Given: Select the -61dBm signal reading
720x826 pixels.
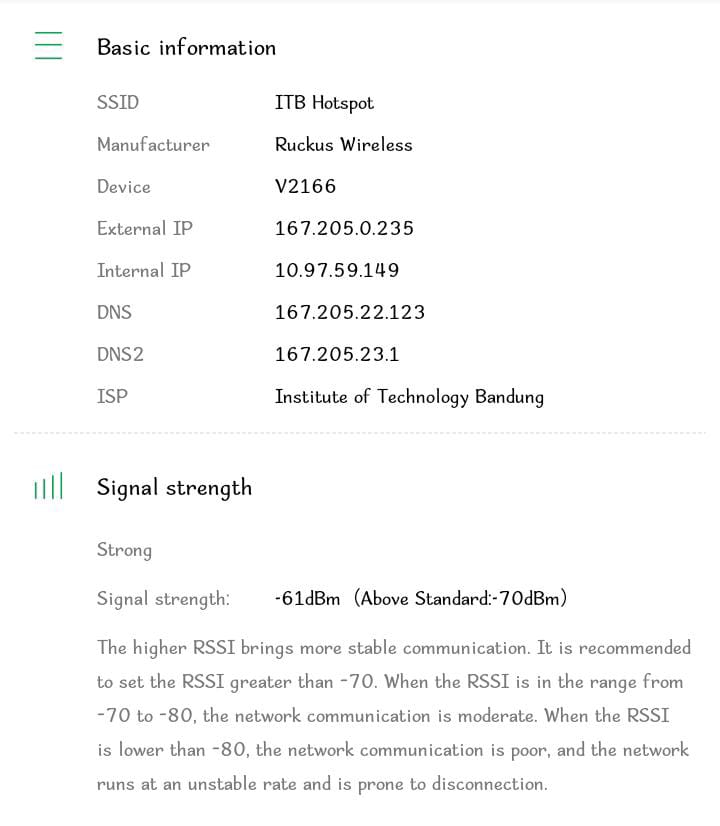Looking at the screenshot, I should [306, 599].
